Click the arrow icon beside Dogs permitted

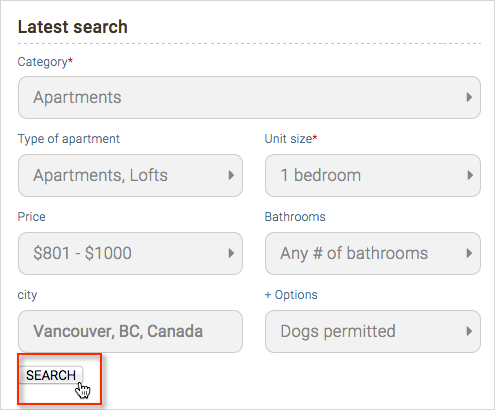pyautogui.click(x=469, y=331)
